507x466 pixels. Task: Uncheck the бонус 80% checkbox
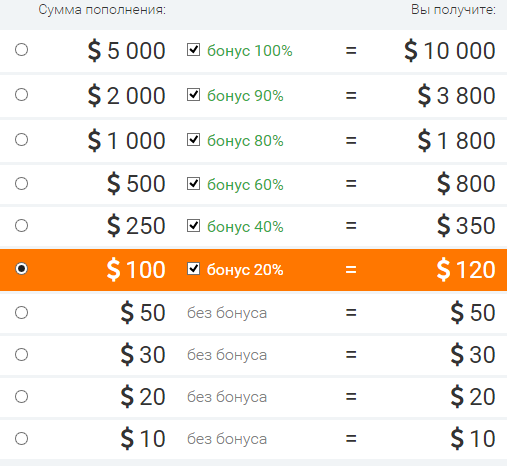coord(193,139)
